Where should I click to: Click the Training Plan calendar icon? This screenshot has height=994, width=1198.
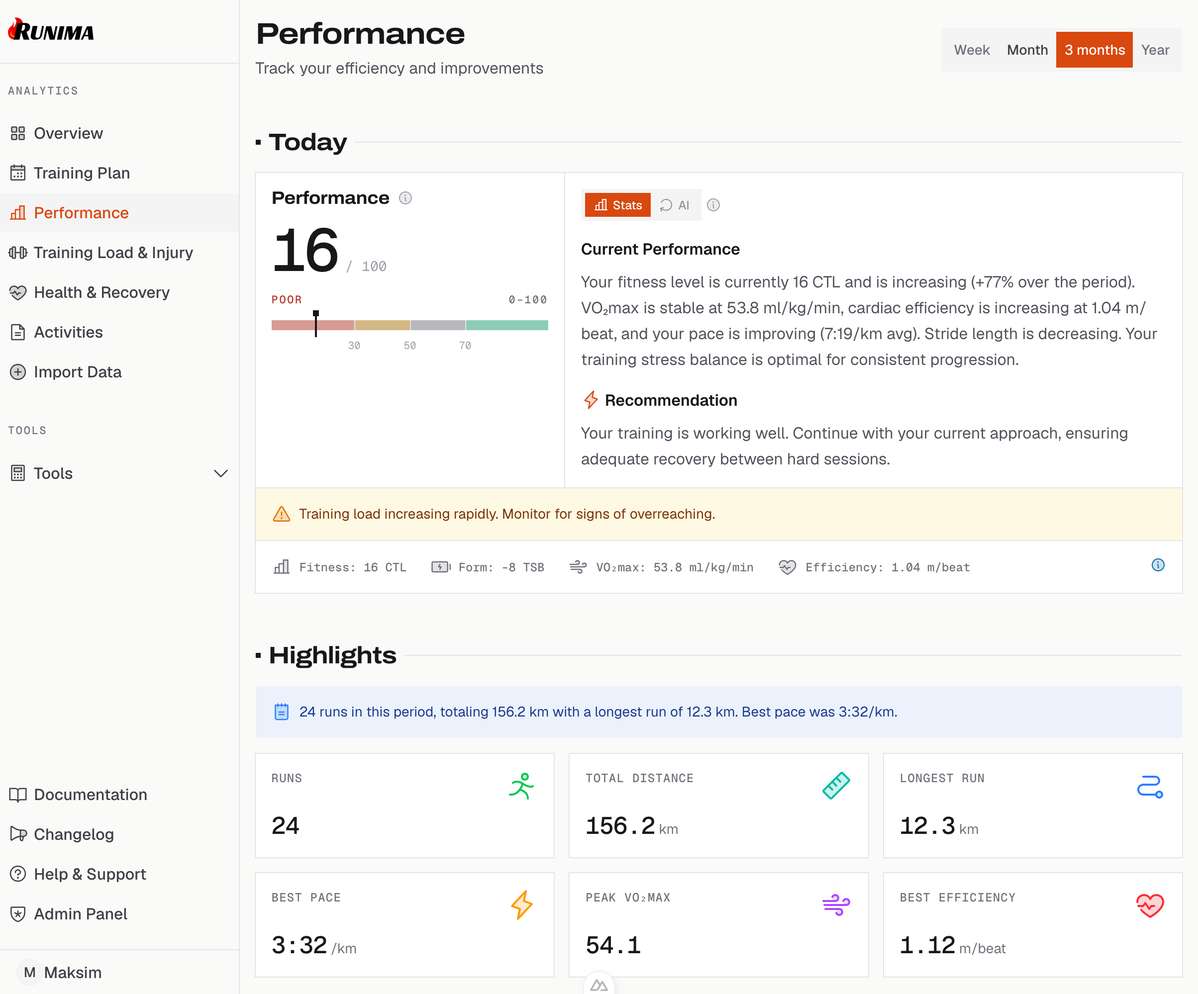point(18,173)
